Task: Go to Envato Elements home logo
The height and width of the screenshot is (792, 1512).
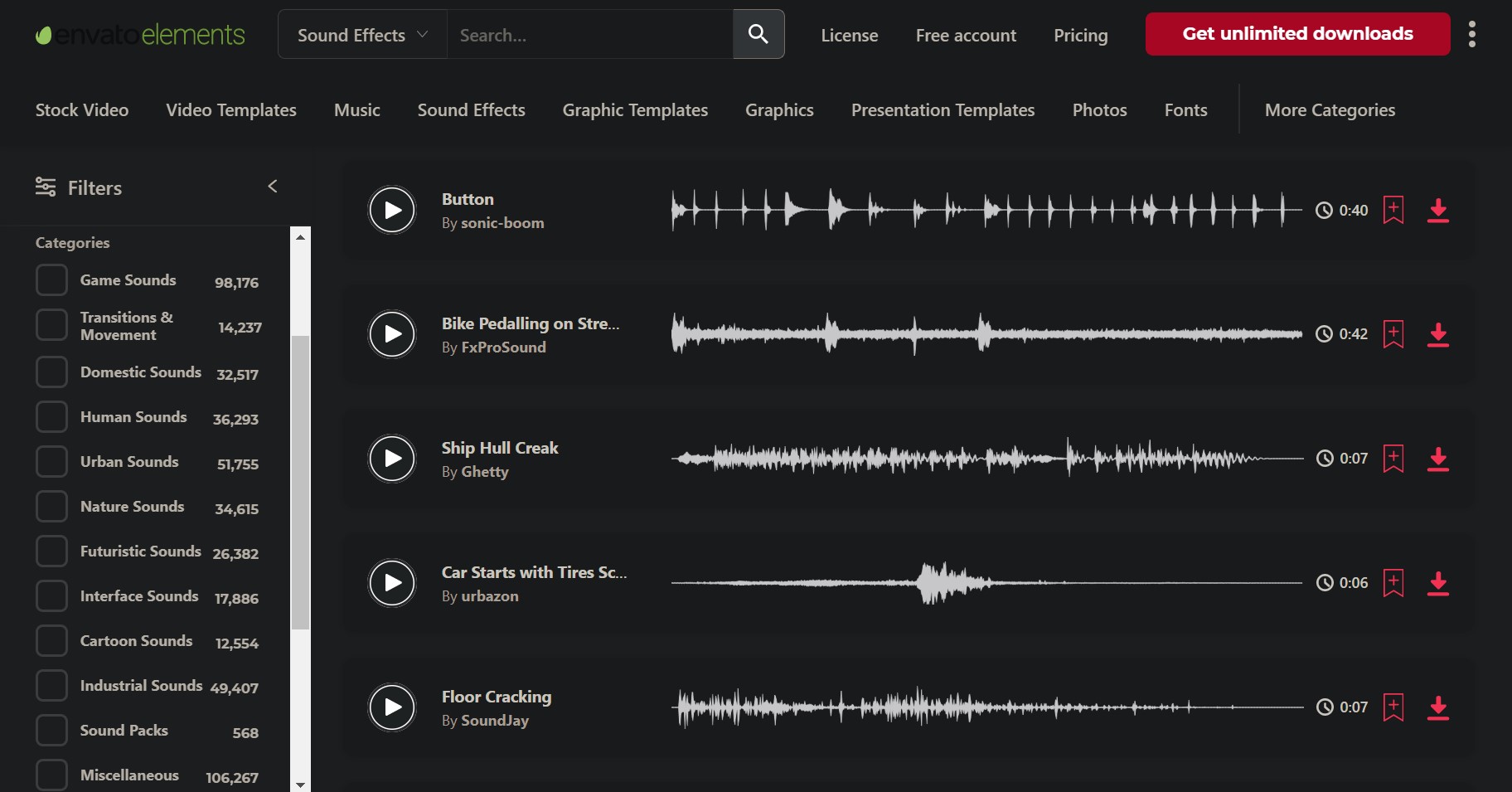Action: coord(140,35)
